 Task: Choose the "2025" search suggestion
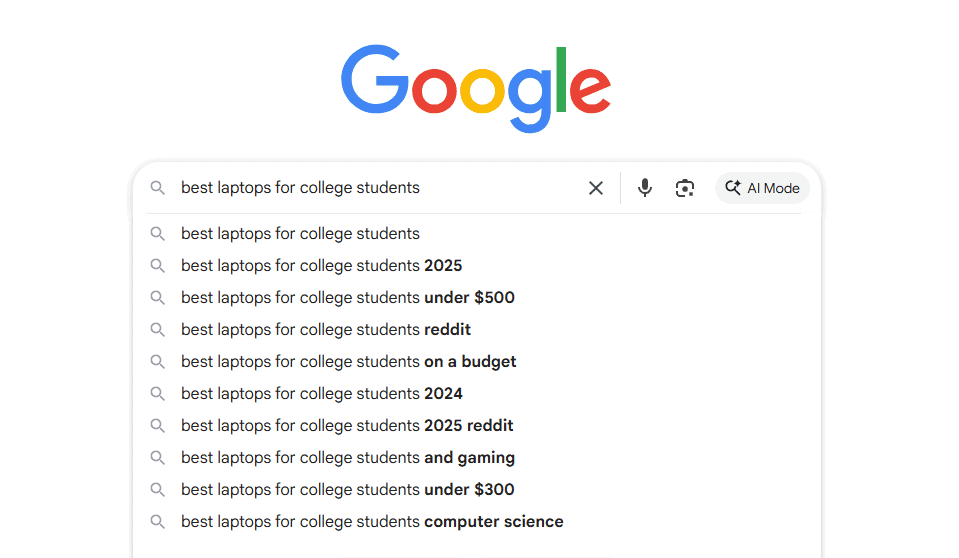[321, 266]
